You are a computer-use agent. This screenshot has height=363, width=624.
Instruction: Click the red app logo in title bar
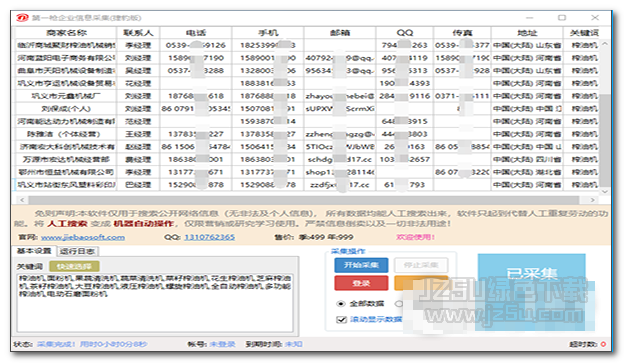[22, 18]
